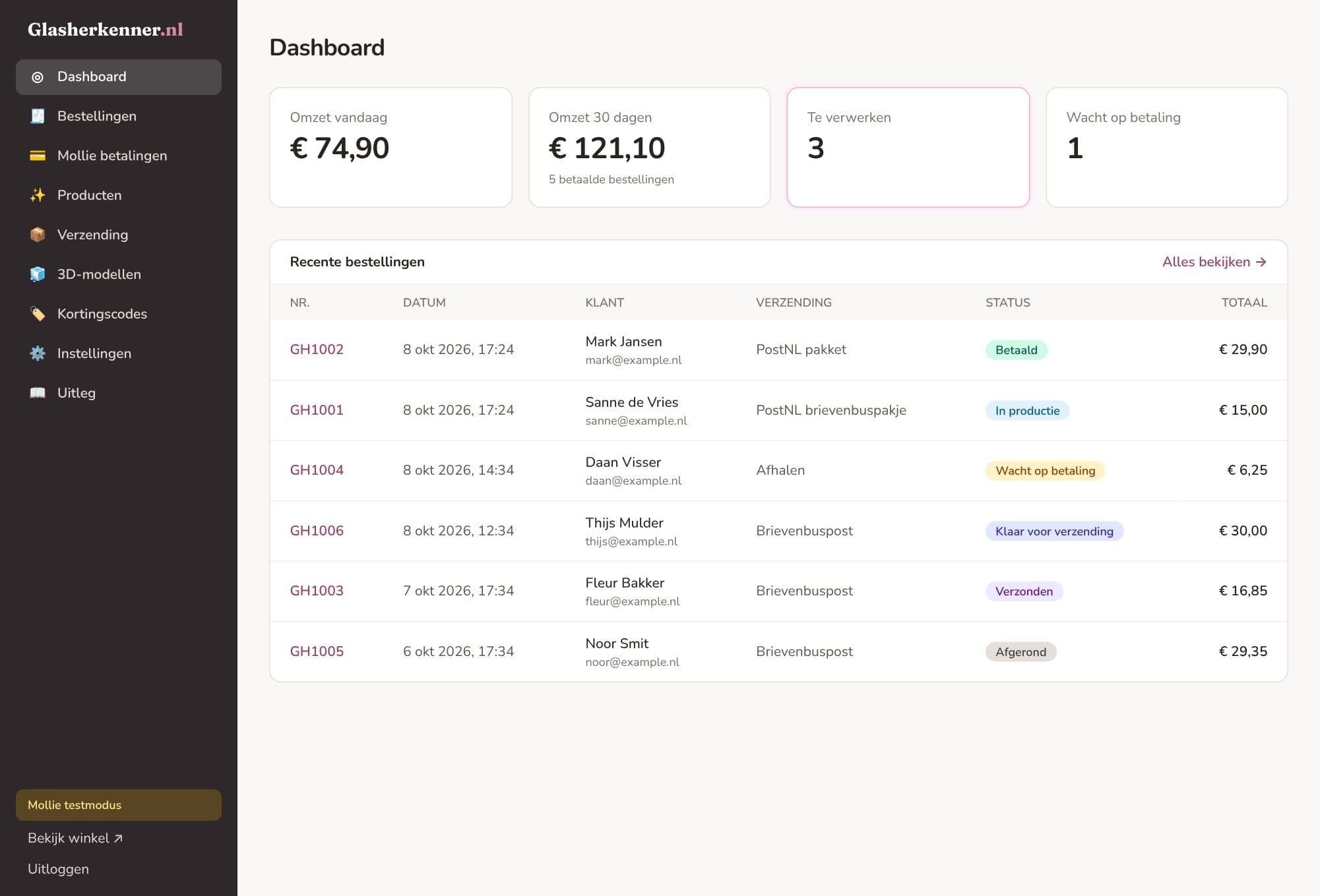Image resolution: width=1320 pixels, height=896 pixels.
Task: Click the Betaald status badge
Action: coord(1017,350)
